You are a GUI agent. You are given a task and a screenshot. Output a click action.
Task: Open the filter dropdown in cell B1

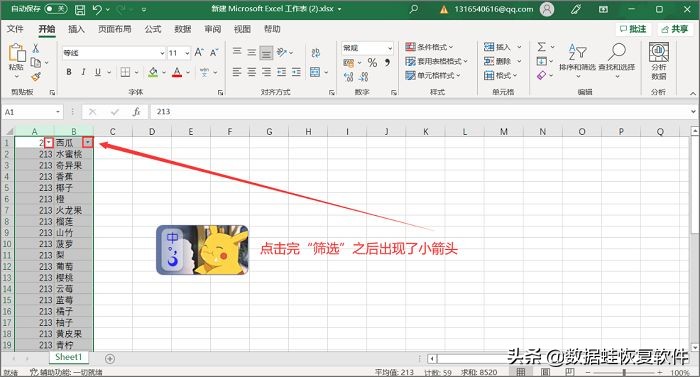[x=88, y=142]
